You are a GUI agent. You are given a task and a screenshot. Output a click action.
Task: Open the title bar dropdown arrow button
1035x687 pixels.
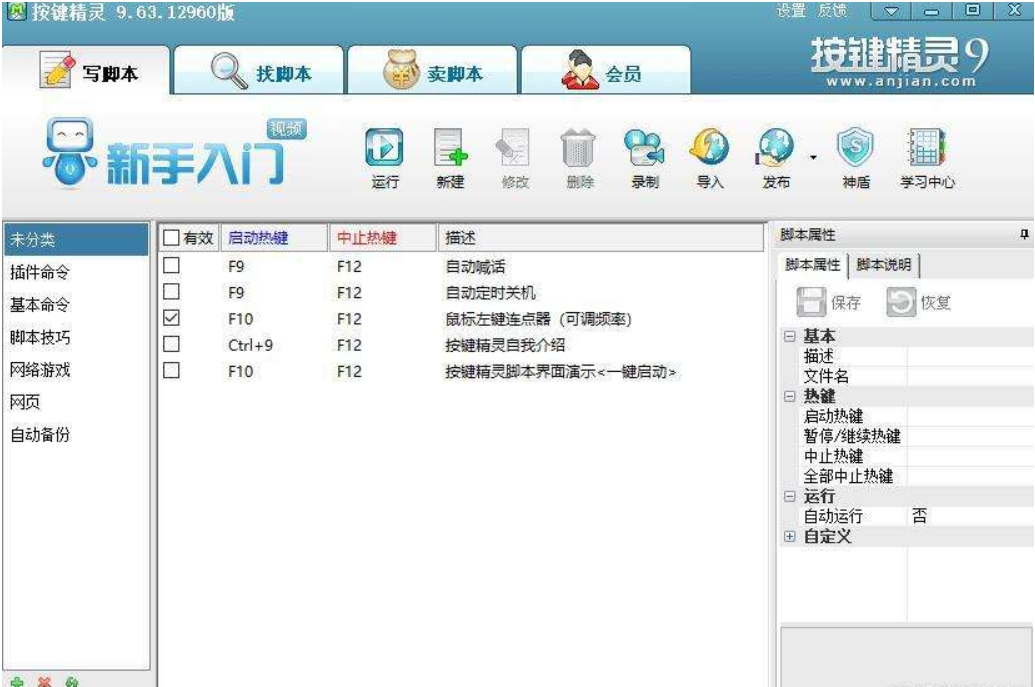tap(891, 11)
